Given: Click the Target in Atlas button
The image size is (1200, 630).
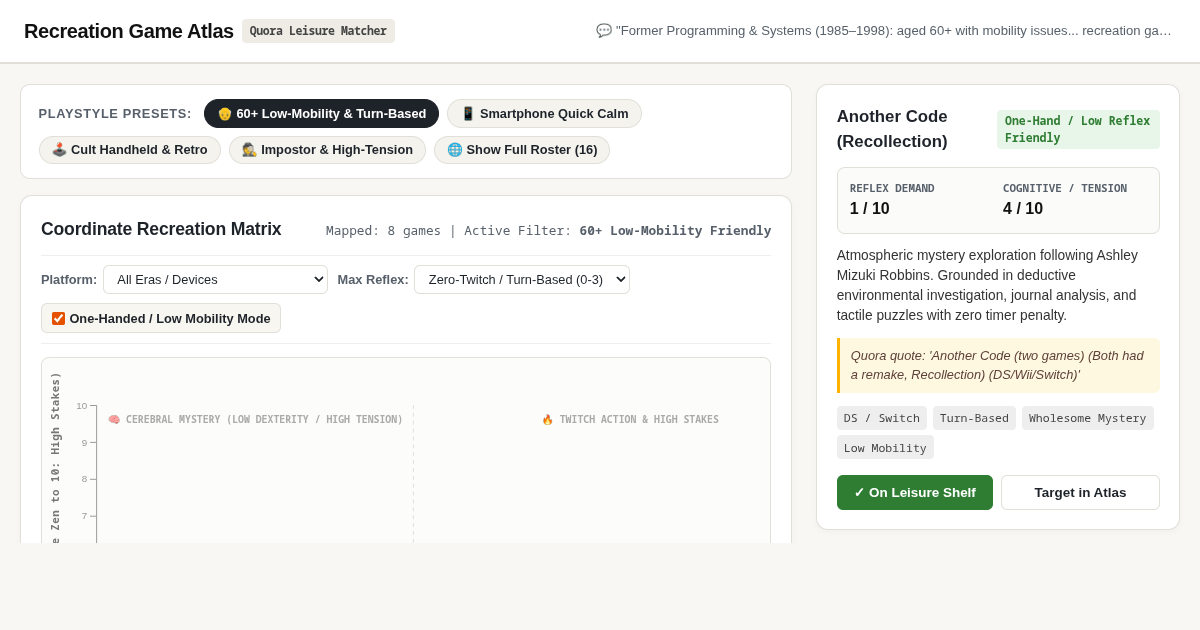Looking at the screenshot, I should tap(1080, 492).
